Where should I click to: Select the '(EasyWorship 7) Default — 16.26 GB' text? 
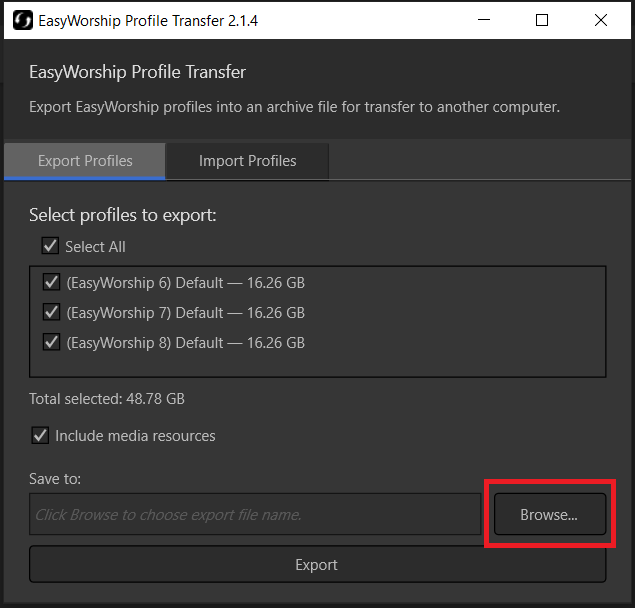point(185,313)
